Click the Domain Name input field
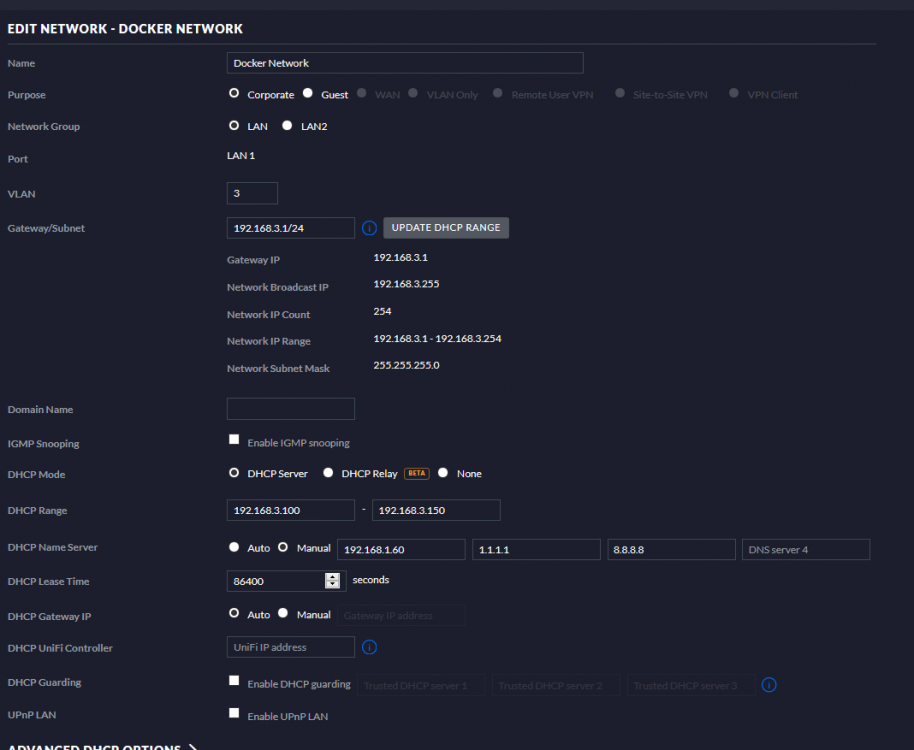This screenshot has width=914, height=750. (291, 409)
